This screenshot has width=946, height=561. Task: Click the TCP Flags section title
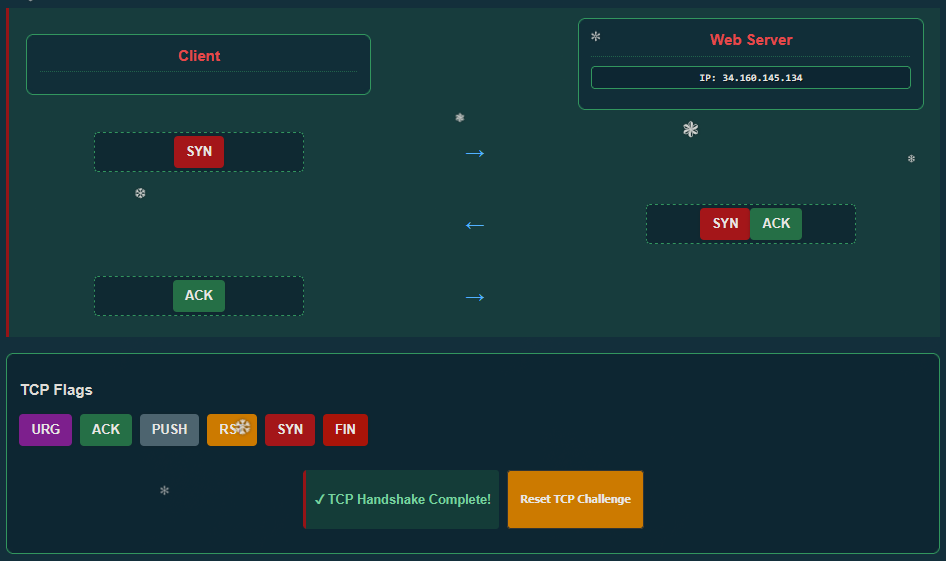56,390
